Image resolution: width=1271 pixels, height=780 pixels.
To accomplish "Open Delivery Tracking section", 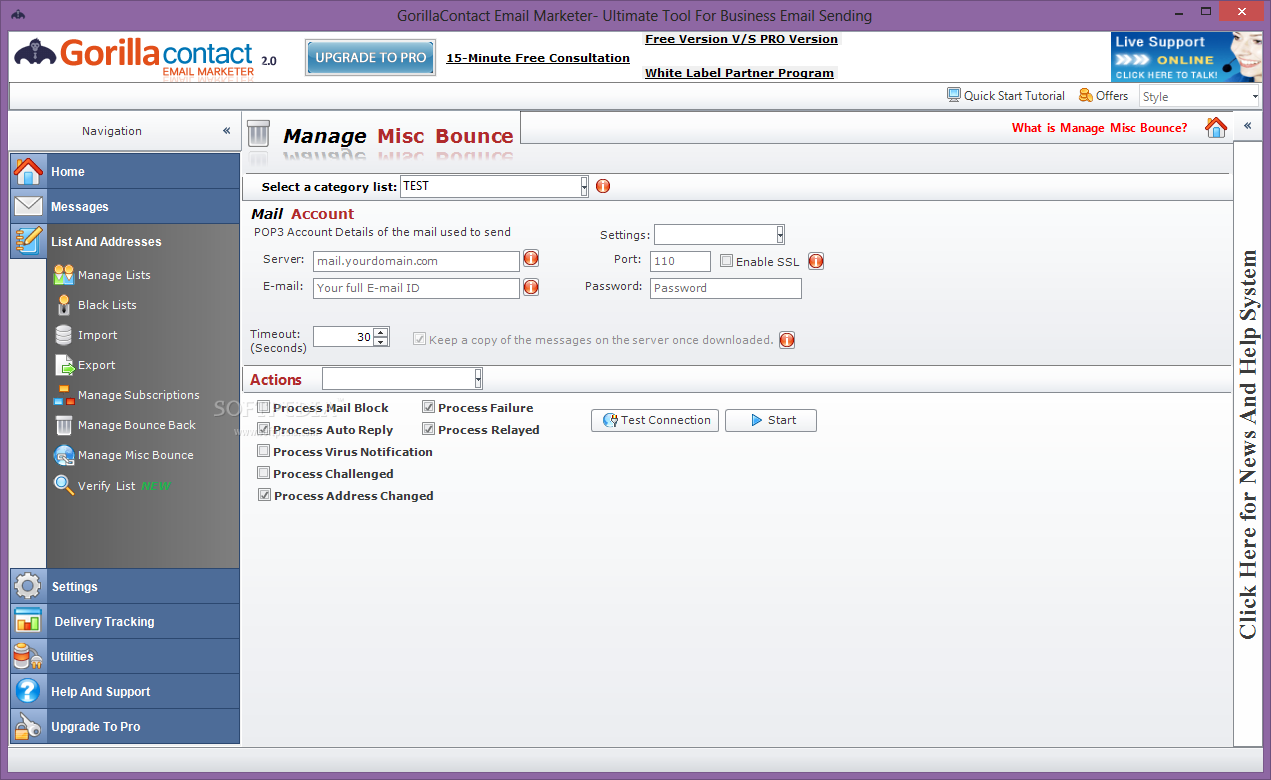I will (125, 621).
